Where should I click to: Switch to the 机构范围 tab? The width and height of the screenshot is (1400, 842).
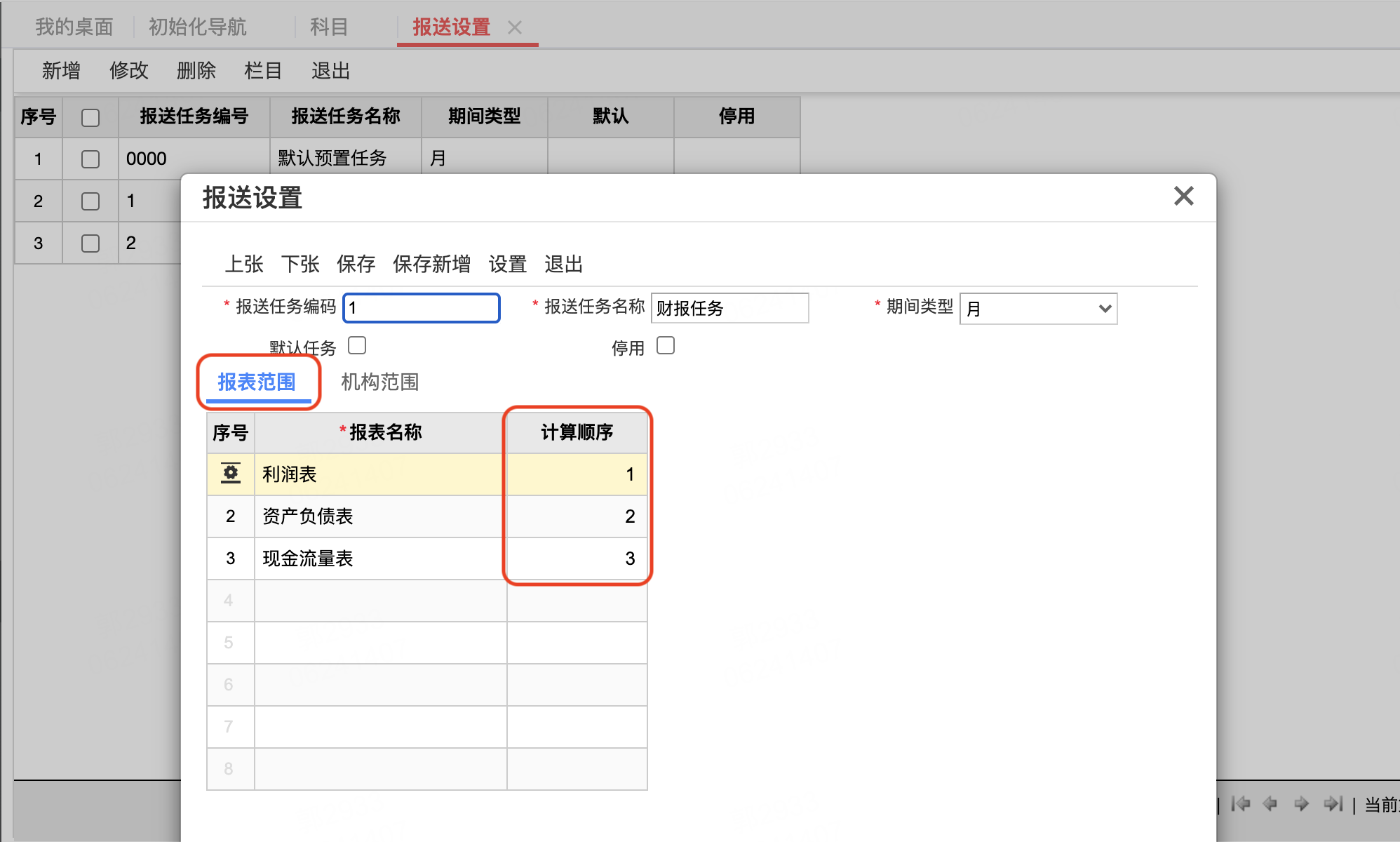(379, 382)
